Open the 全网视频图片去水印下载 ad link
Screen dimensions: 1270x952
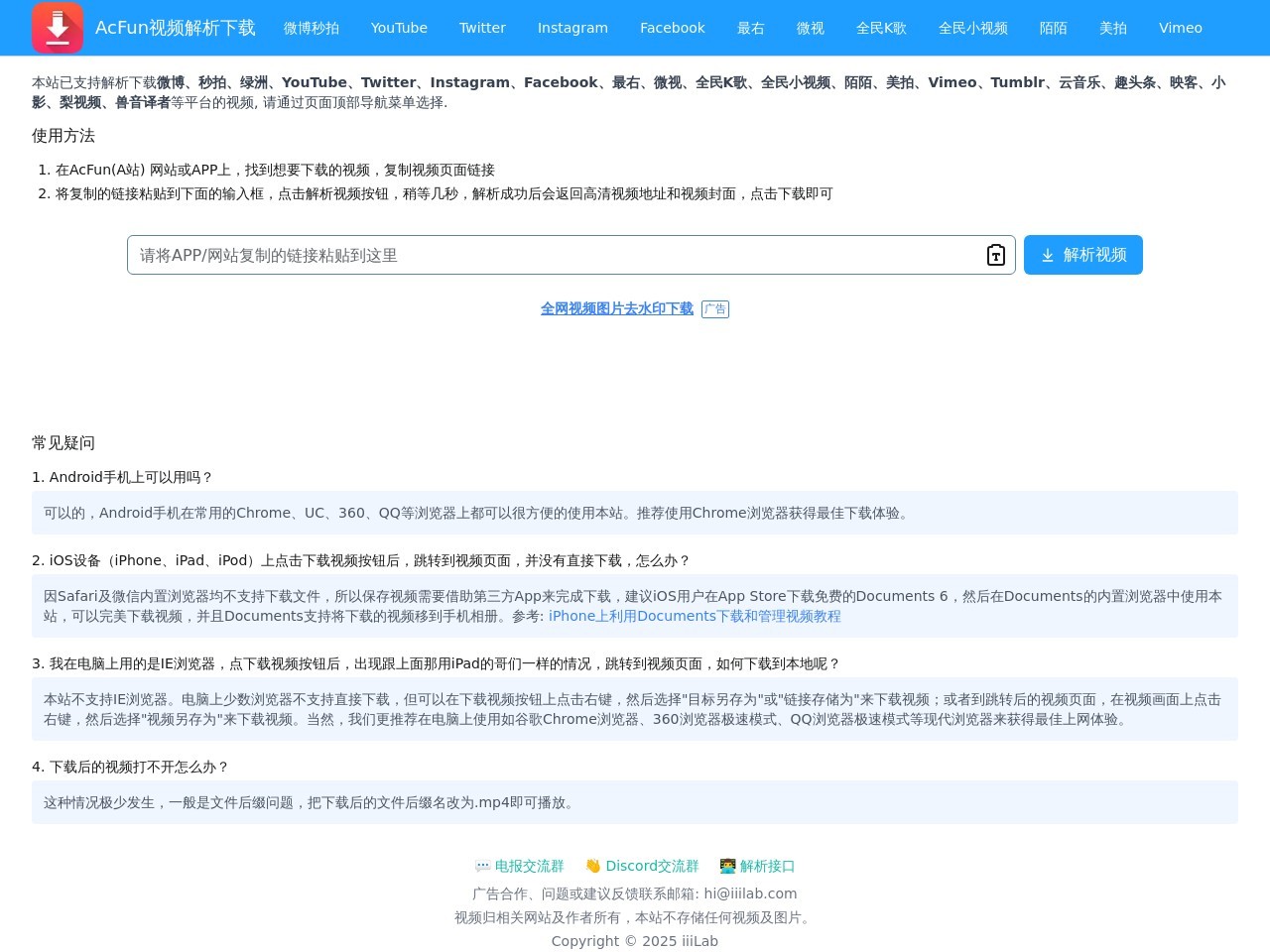pos(616,308)
